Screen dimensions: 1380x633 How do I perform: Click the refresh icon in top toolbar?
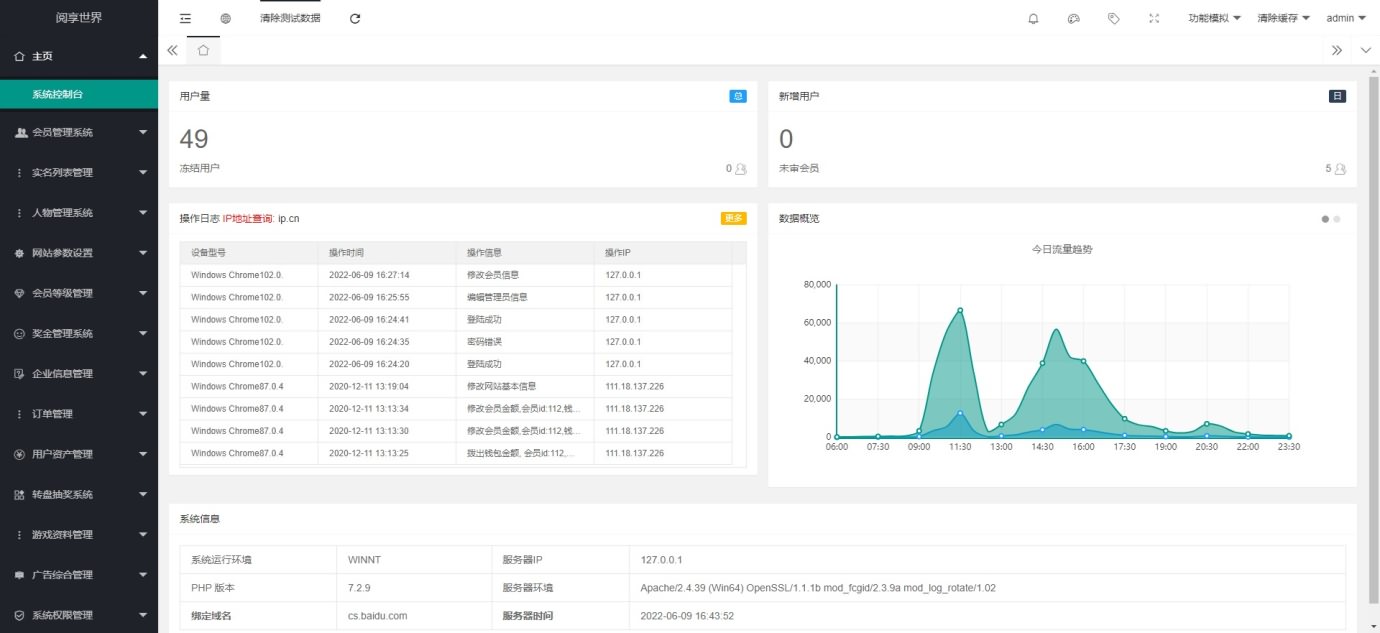tap(355, 18)
